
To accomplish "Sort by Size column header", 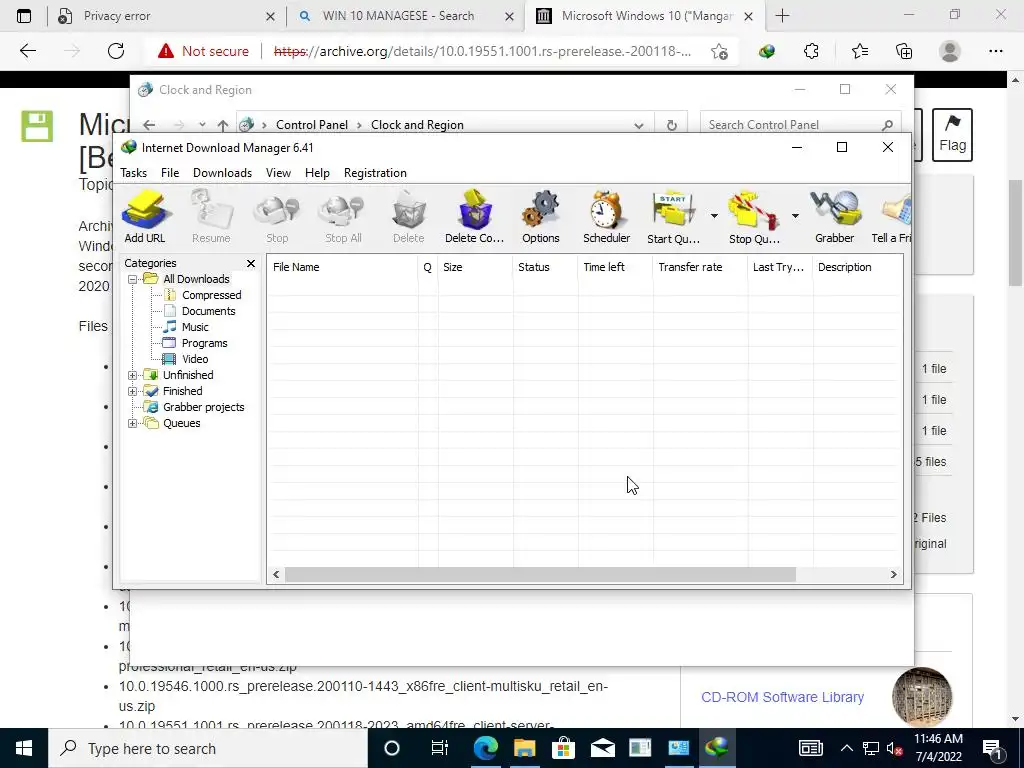I will pyautogui.click(x=475, y=267).
